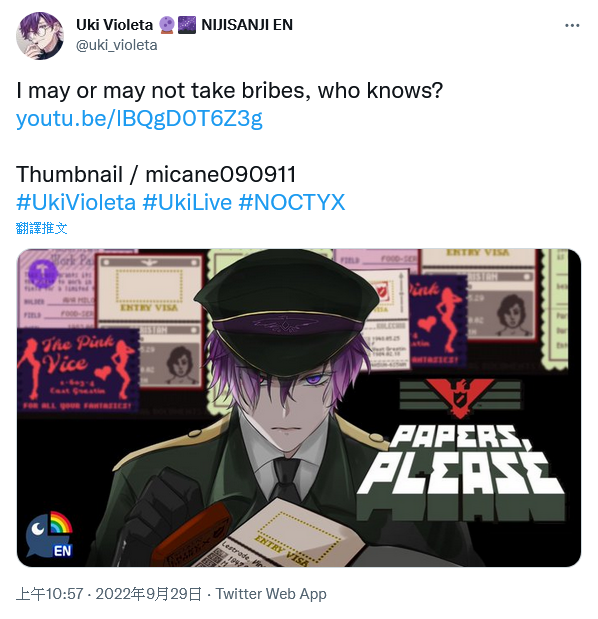Click The Pink Vice card in the thumbnail
Viewport: 598px width, 619px height.
[78, 370]
